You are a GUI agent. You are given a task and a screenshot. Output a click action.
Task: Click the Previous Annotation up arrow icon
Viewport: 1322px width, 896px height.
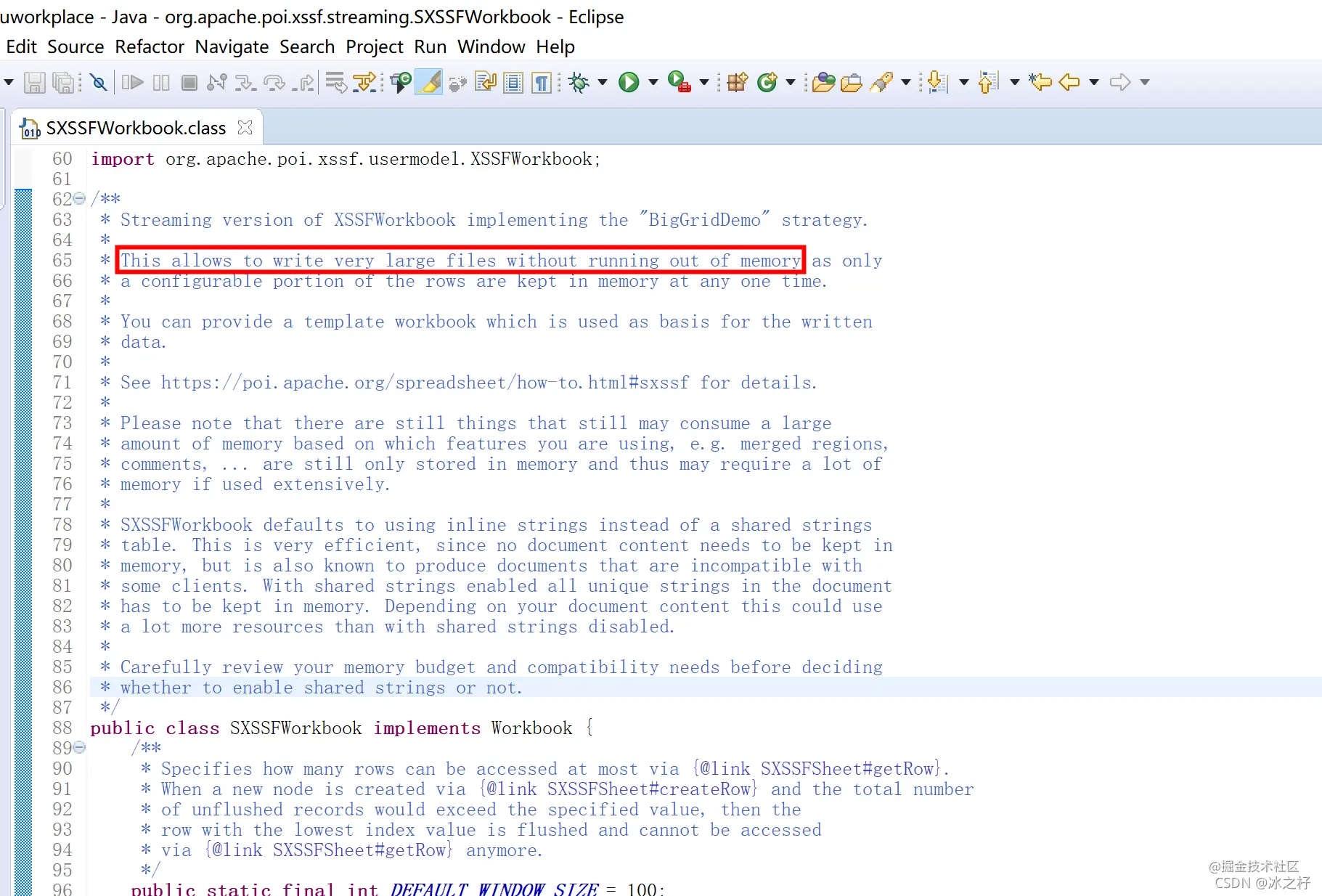(x=989, y=82)
